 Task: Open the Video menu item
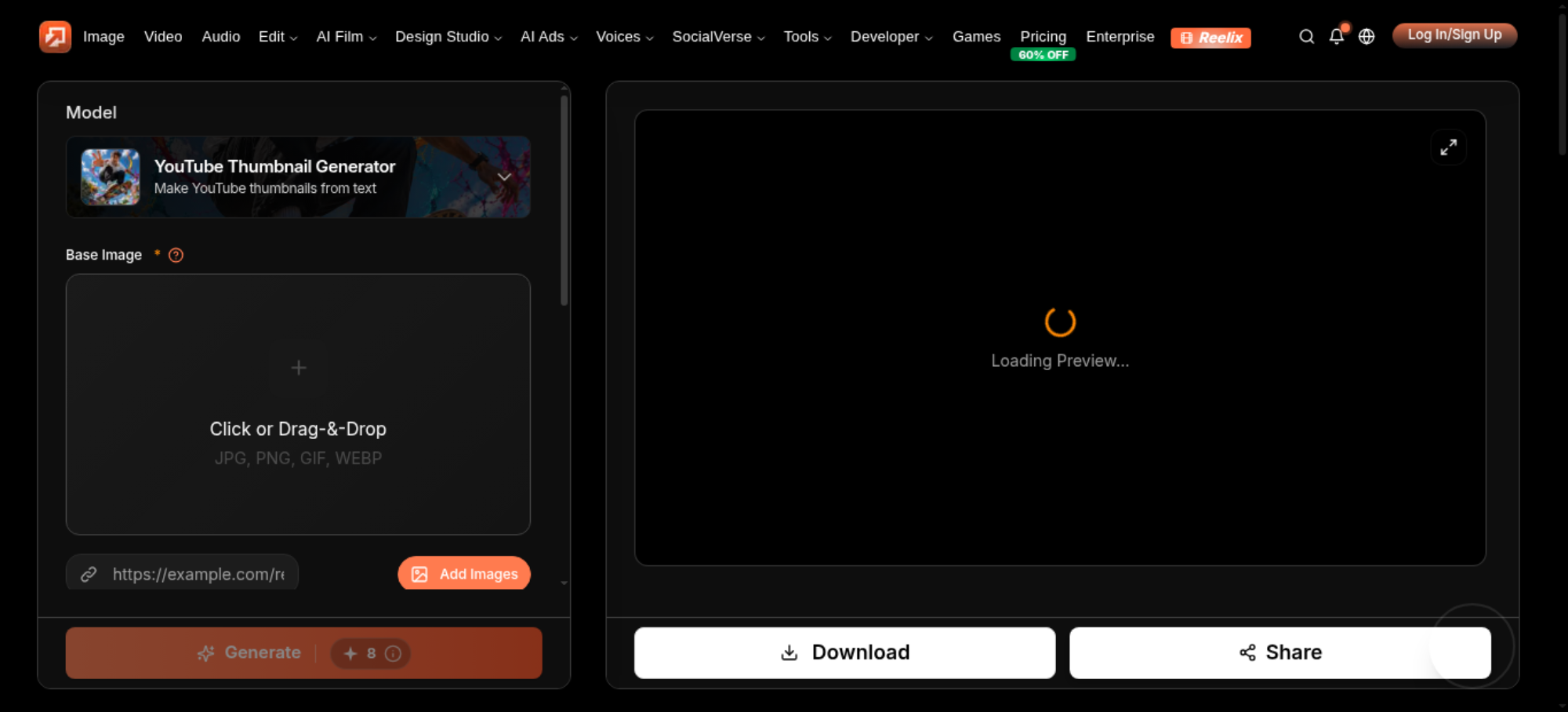coord(163,37)
